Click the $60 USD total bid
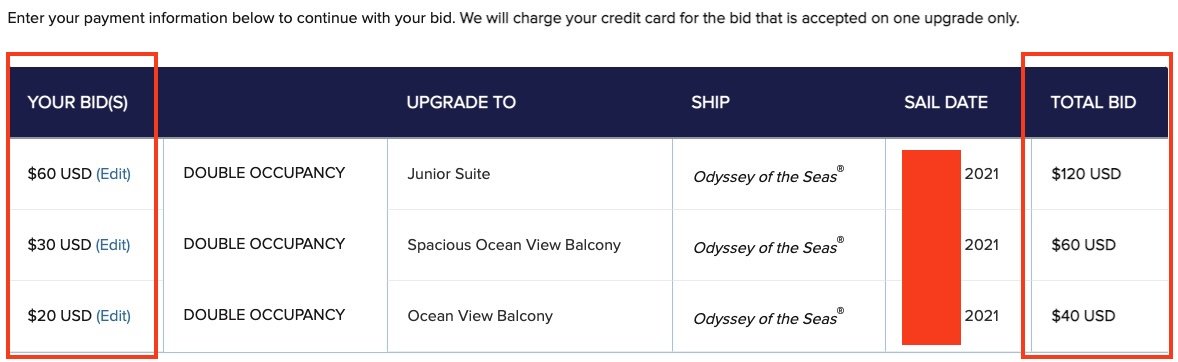Viewport: 1178px width, 362px height. (x=1083, y=245)
